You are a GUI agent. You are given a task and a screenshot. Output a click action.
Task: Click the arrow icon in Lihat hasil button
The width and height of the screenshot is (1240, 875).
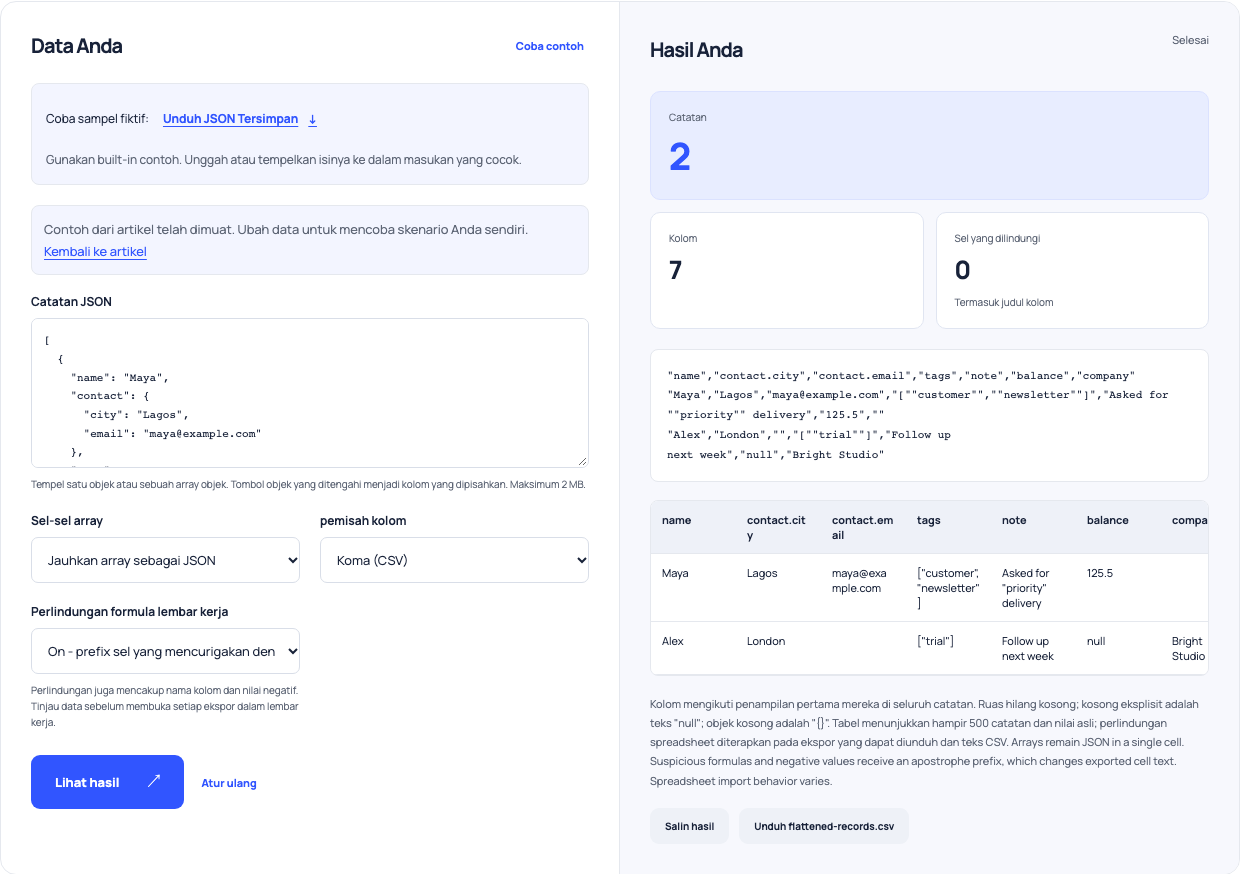coord(154,782)
